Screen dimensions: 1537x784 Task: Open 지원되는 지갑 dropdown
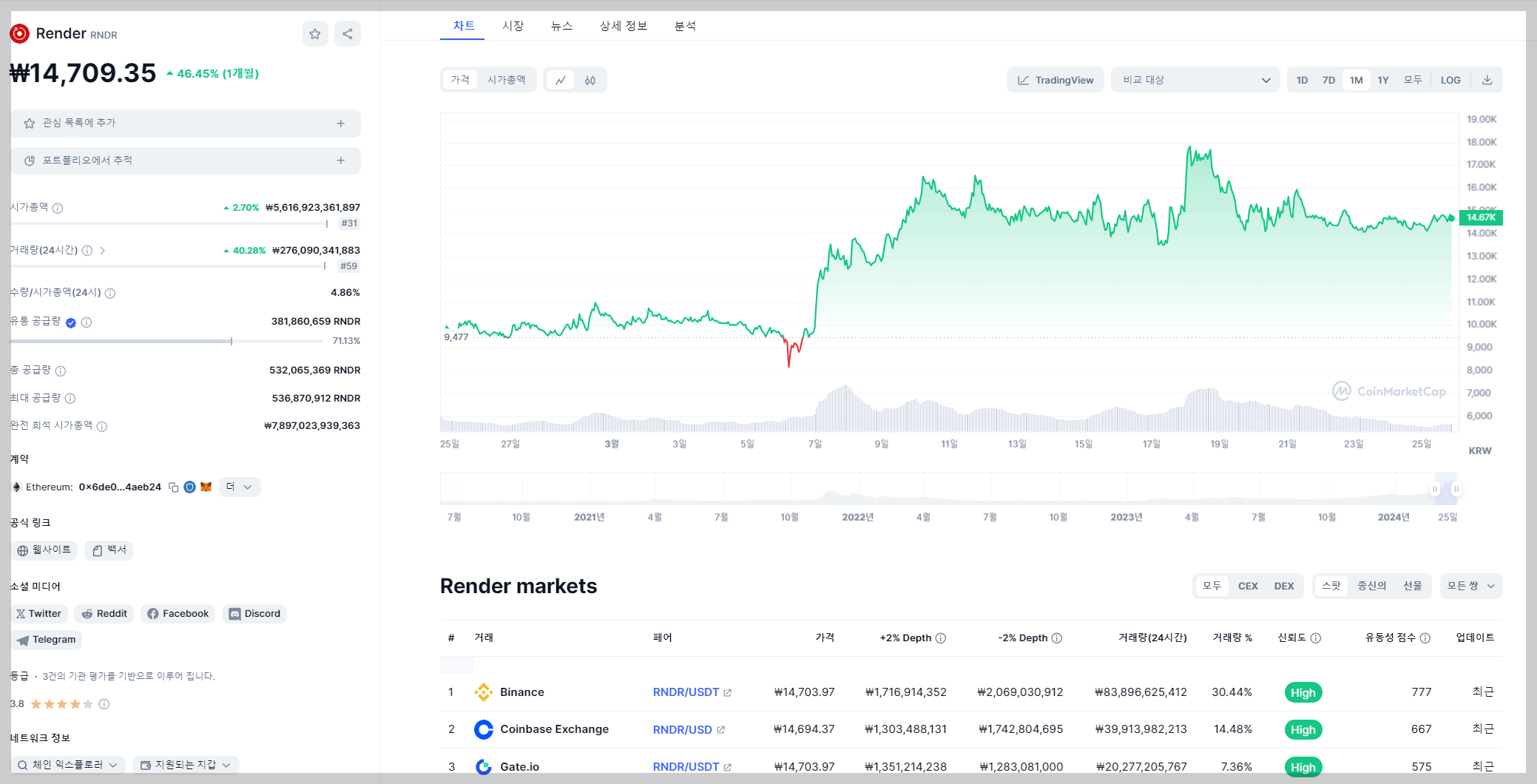point(186,765)
